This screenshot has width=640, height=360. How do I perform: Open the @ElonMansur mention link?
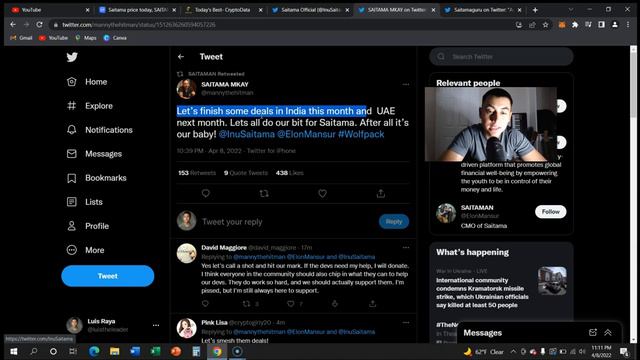[306, 134]
